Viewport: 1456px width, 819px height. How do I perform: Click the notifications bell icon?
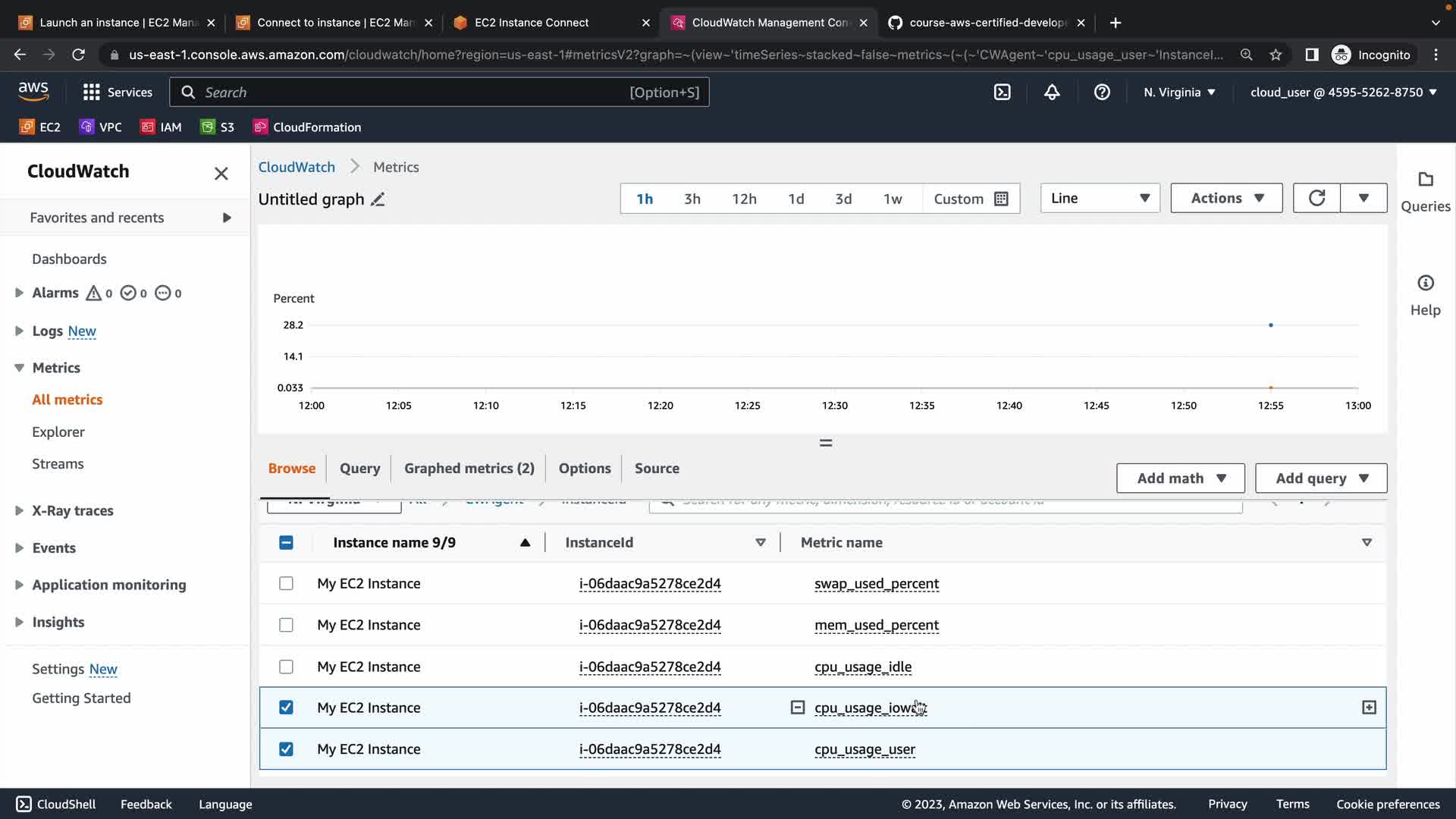[x=1052, y=92]
